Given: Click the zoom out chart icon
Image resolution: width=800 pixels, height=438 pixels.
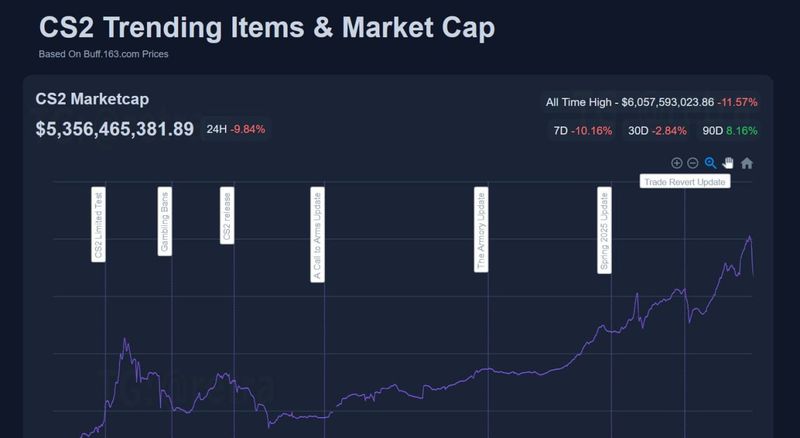Looking at the screenshot, I should point(692,163).
